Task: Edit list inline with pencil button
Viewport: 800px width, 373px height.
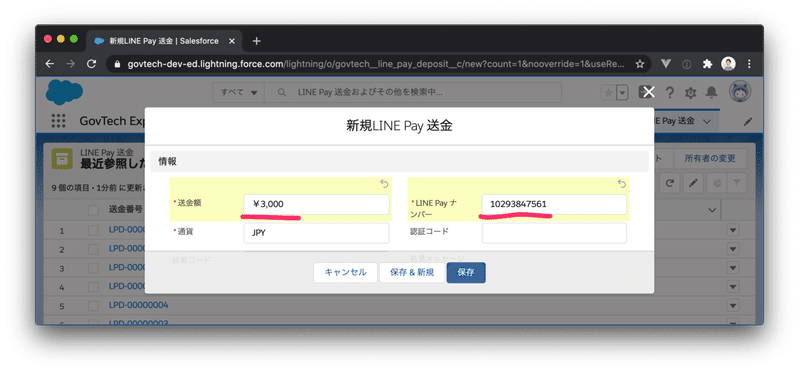Action: click(x=693, y=183)
